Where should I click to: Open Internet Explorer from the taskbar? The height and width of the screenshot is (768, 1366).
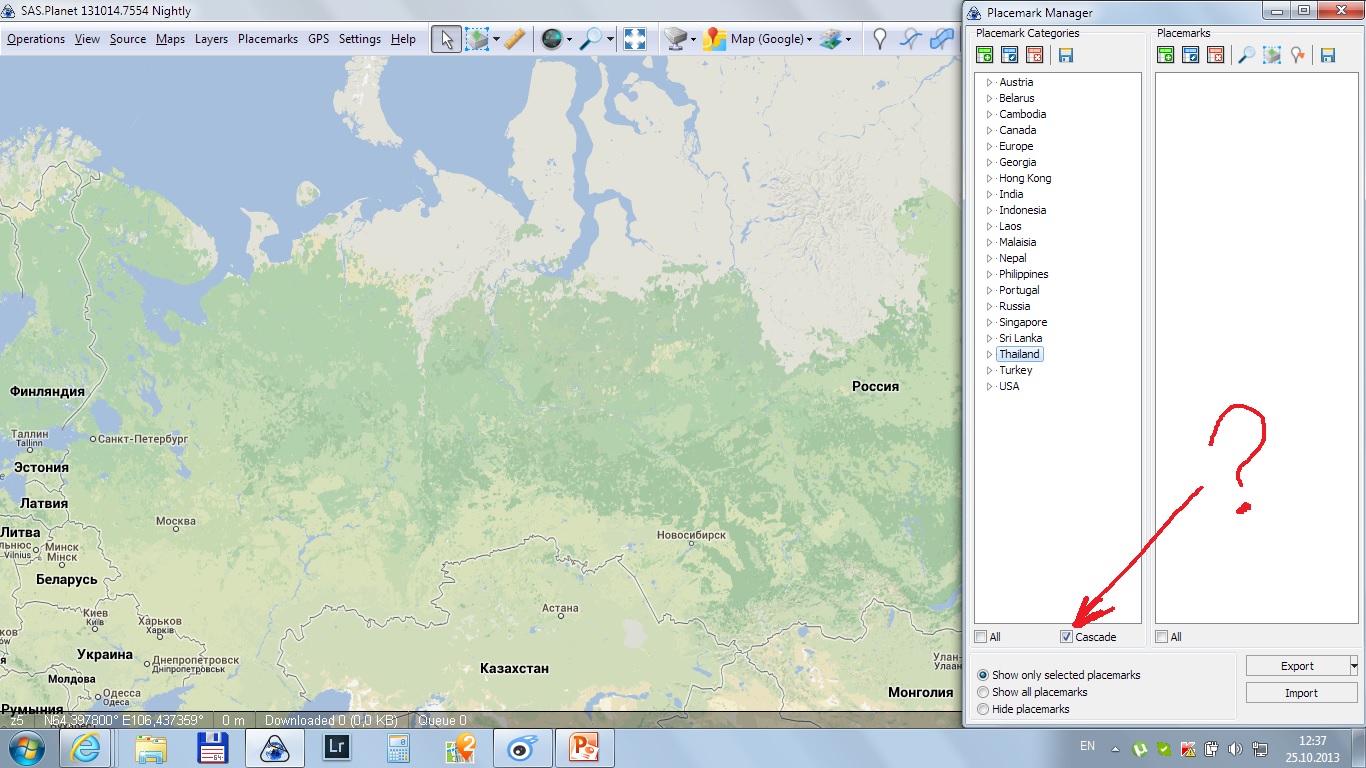pyautogui.click(x=86, y=748)
